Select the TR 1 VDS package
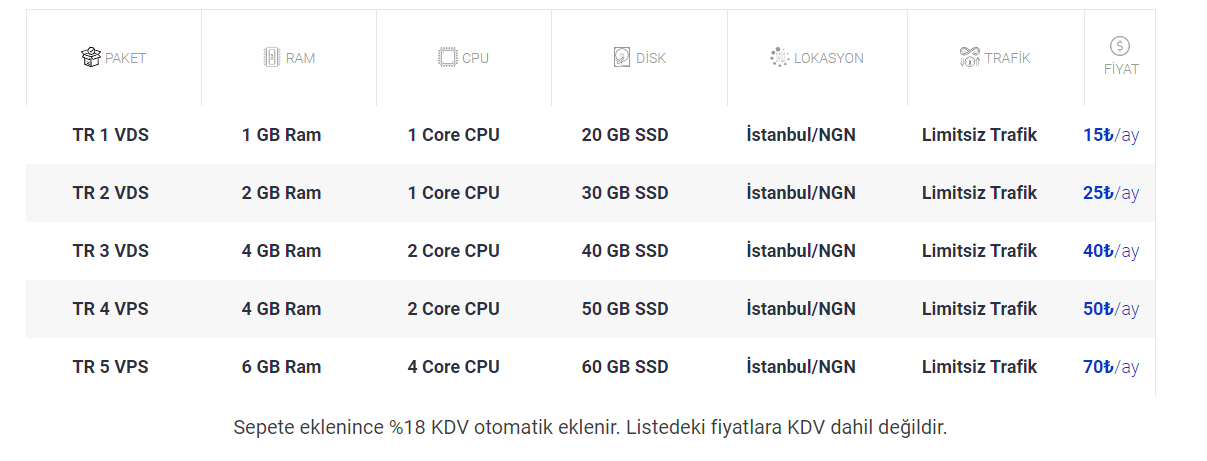The height and width of the screenshot is (461, 1207). click(111, 135)
